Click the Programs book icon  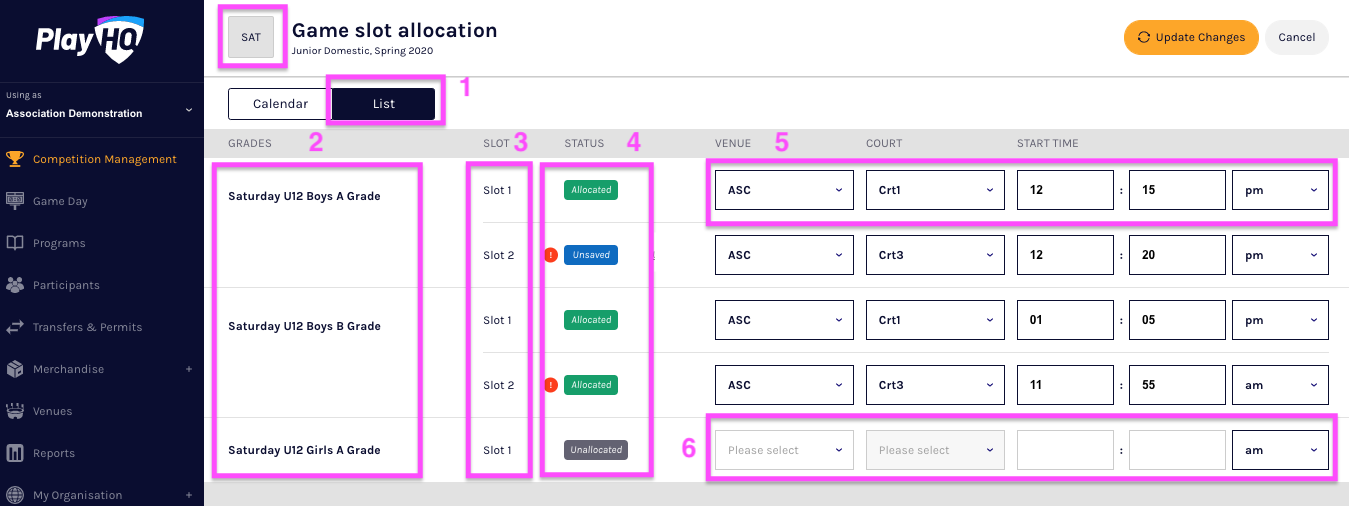15,243
